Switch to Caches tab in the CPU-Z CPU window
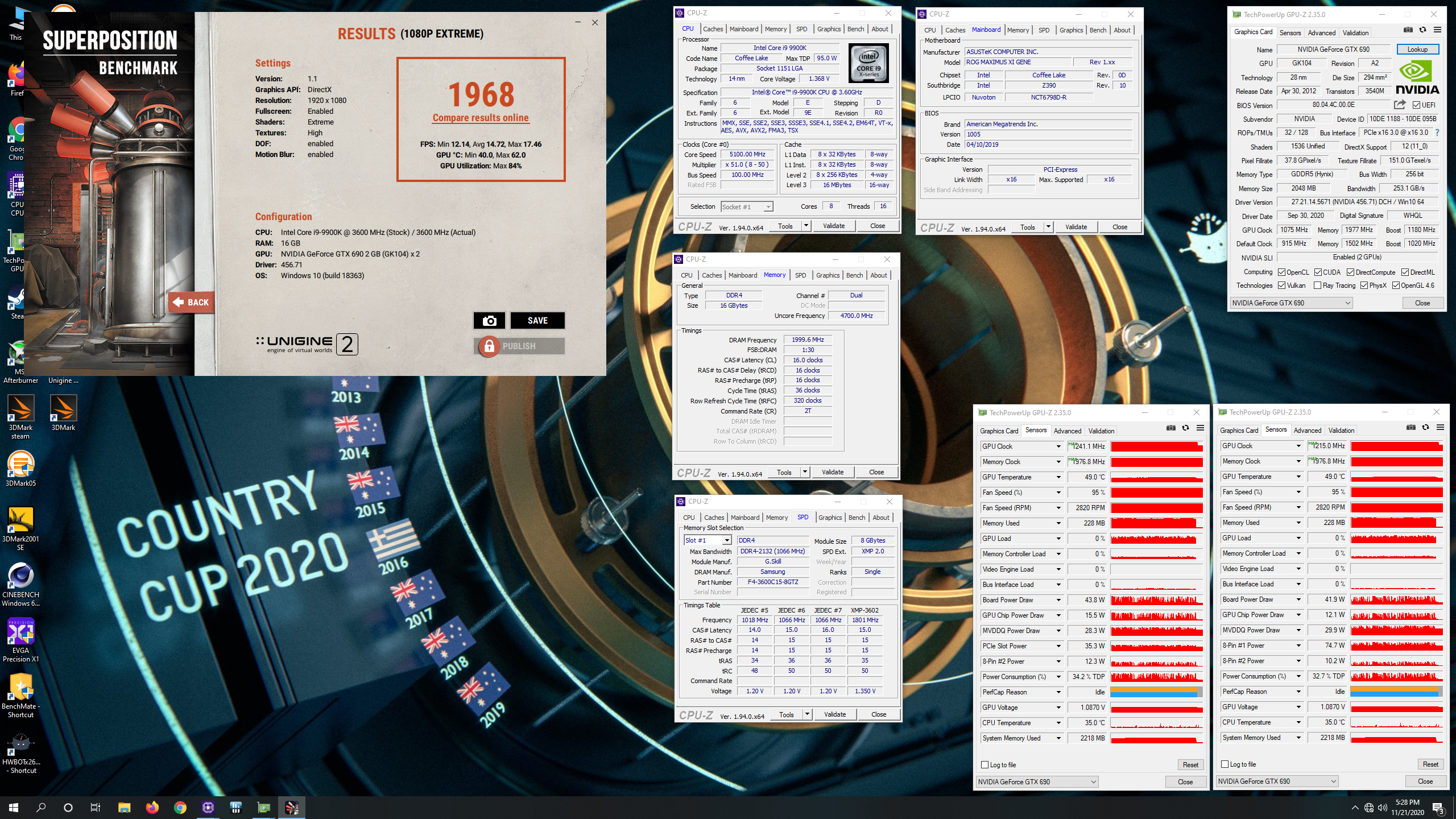 (713, 29)
